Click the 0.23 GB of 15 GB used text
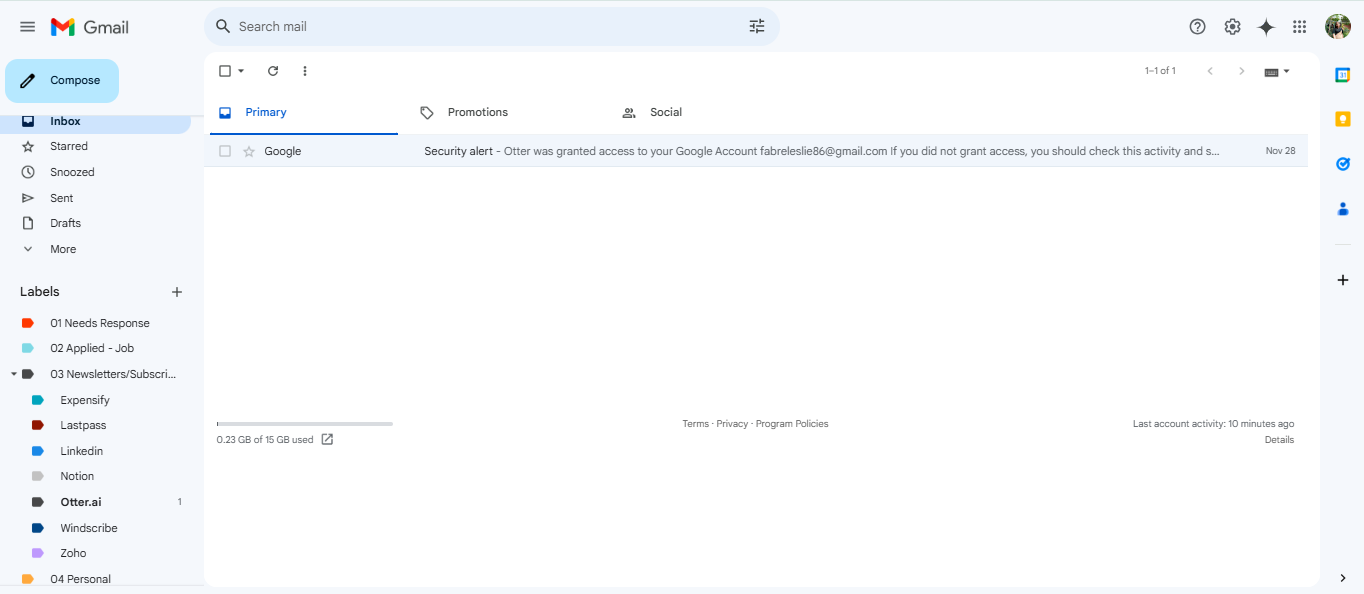Screen dimensions: 1364x594 point(265,440)
